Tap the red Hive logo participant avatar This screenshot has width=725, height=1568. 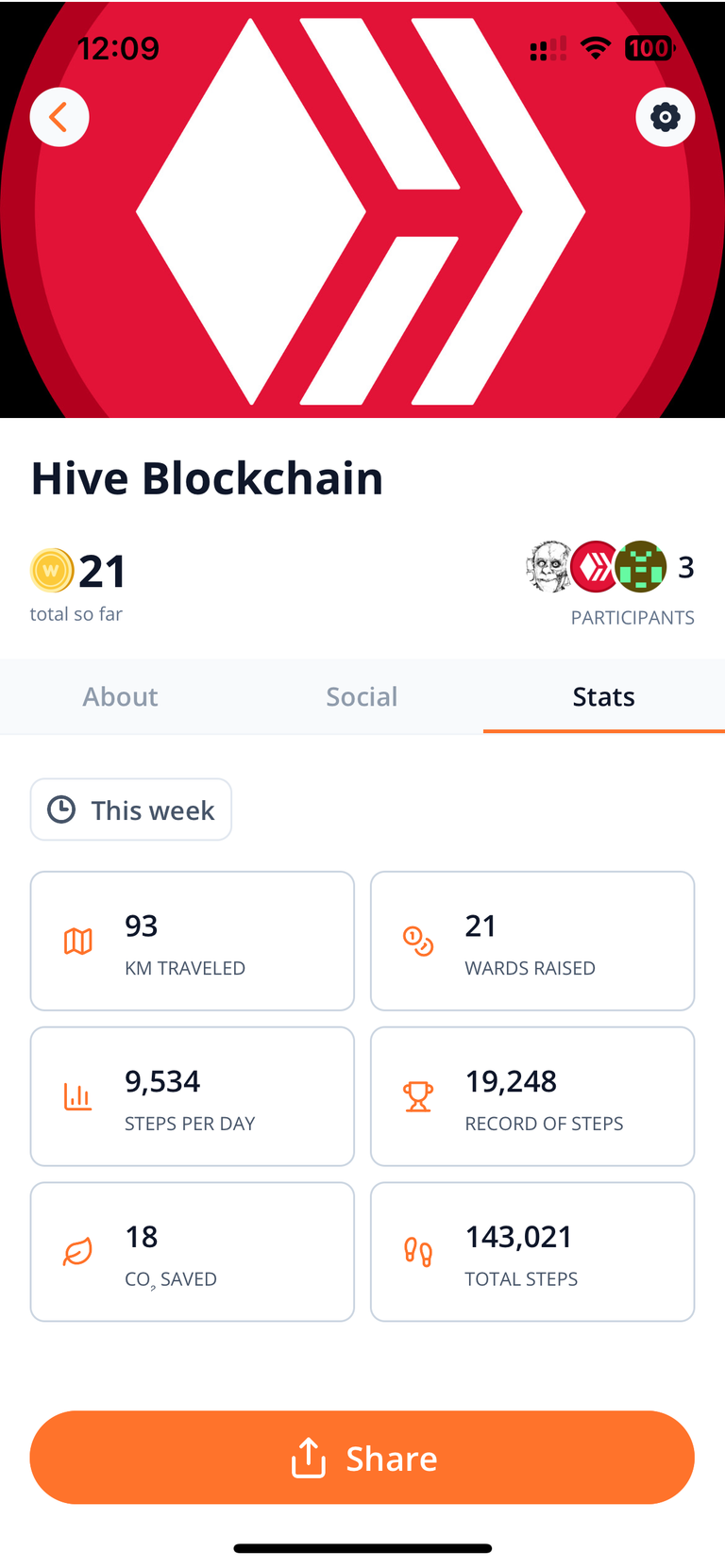(595, 567)
